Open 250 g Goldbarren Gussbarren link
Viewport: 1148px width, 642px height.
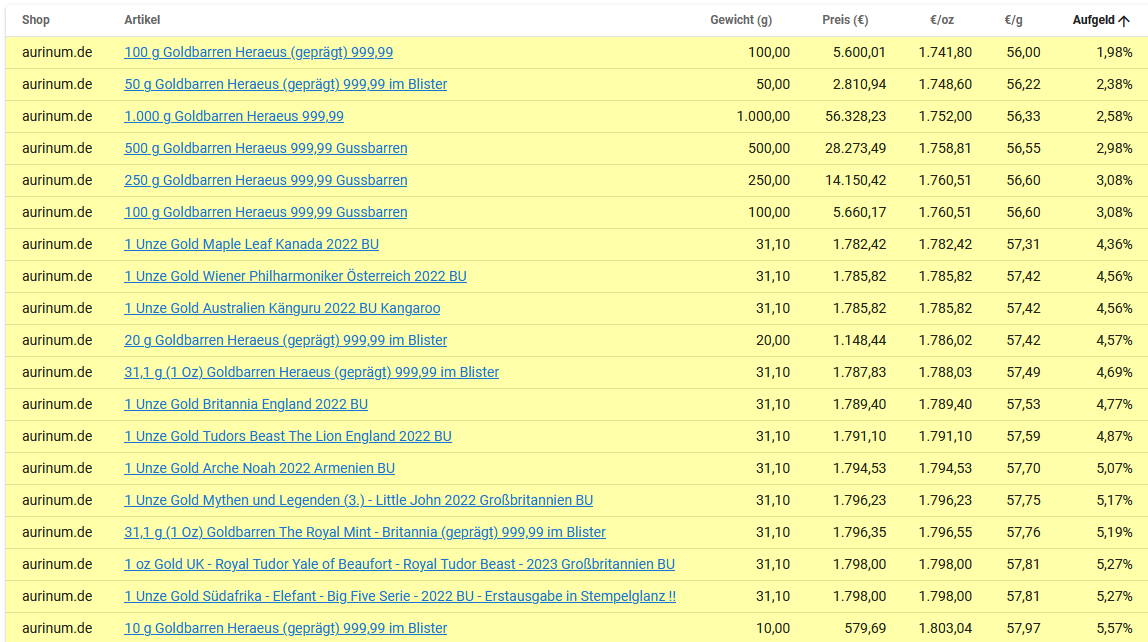pyautogui.click(x=265, y=181)
